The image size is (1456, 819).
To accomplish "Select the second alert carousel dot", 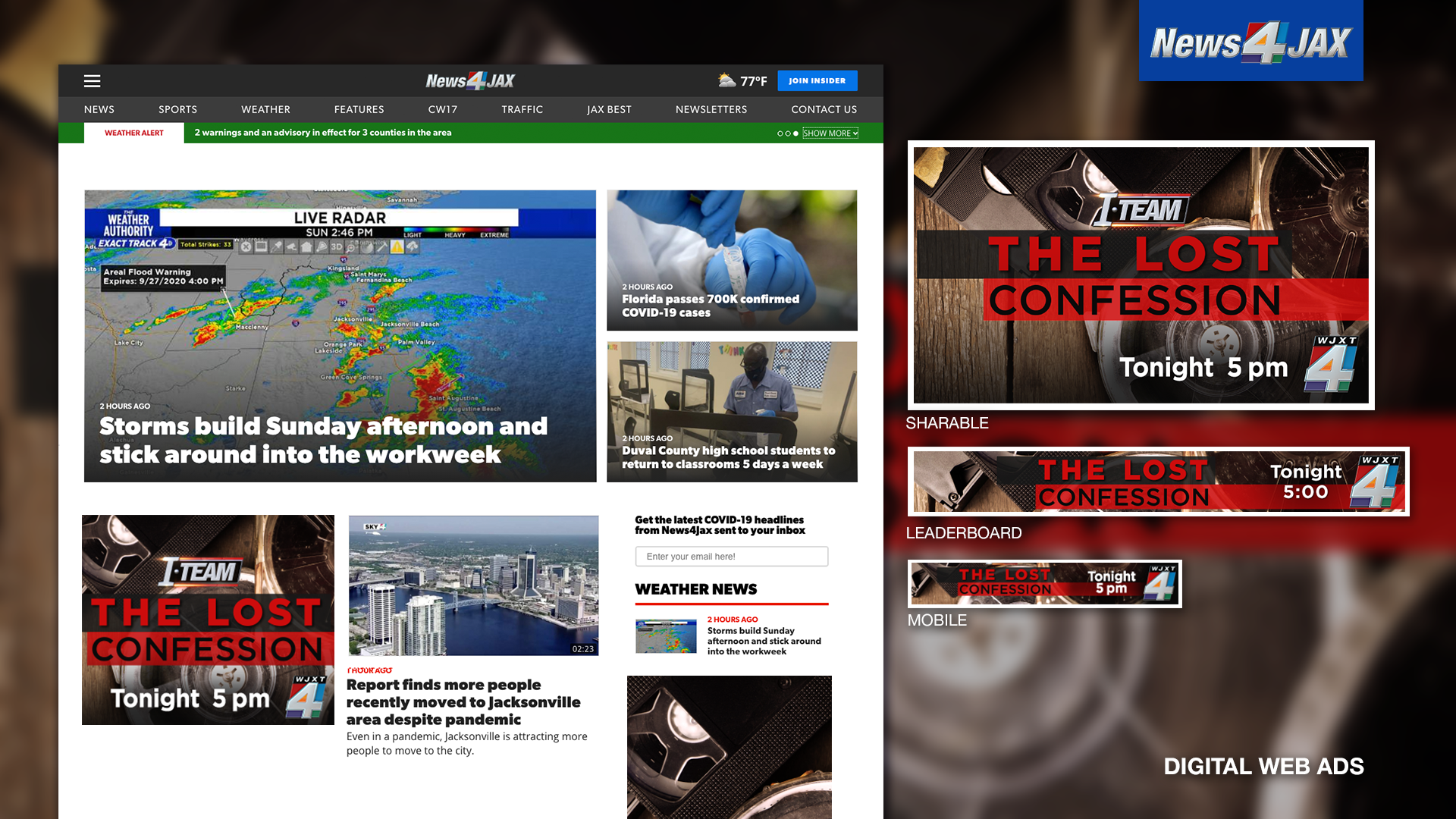I will click(x=788, y=133).
